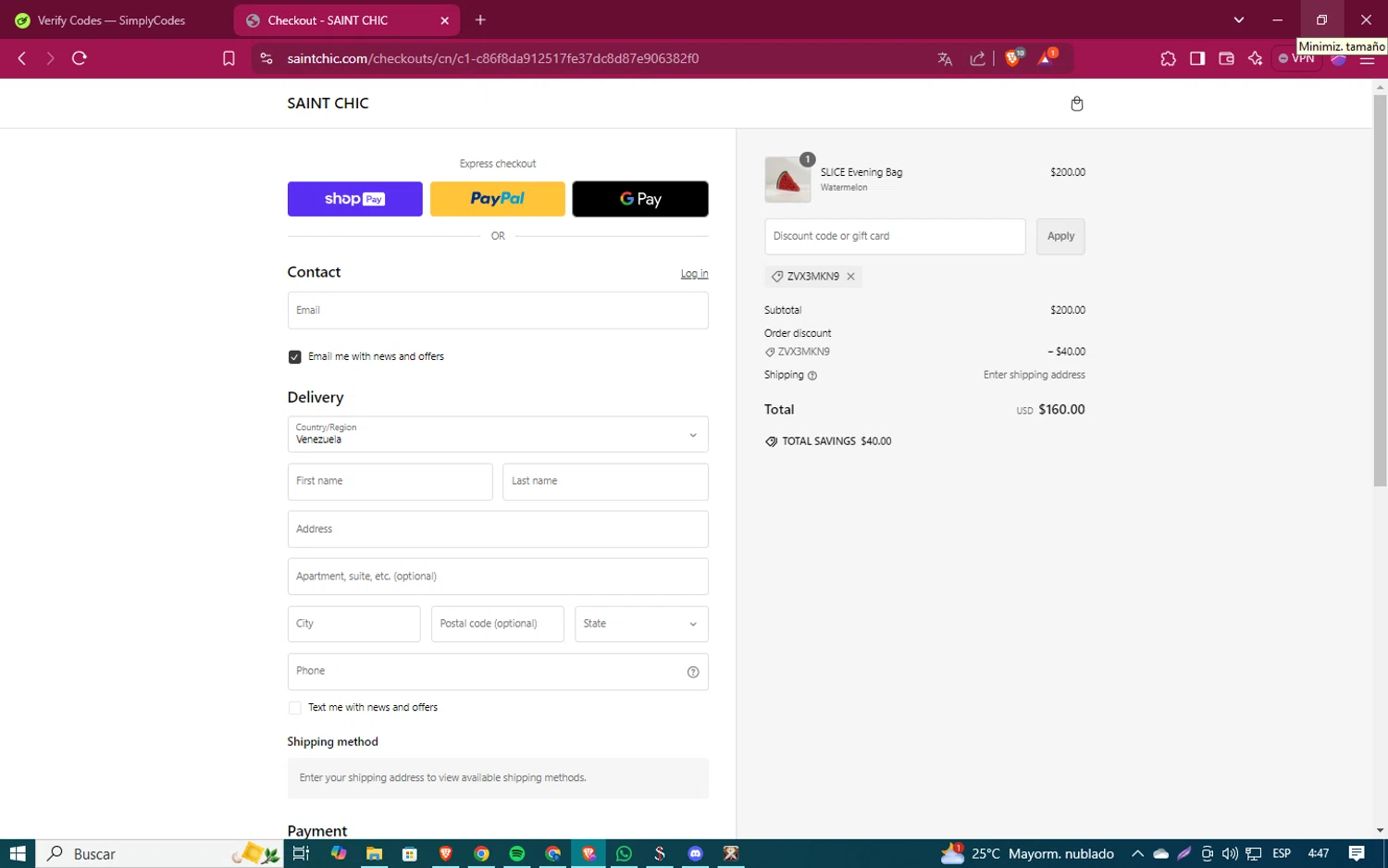
Task: Click the Postal code field
Action: [x=498, y=624]
